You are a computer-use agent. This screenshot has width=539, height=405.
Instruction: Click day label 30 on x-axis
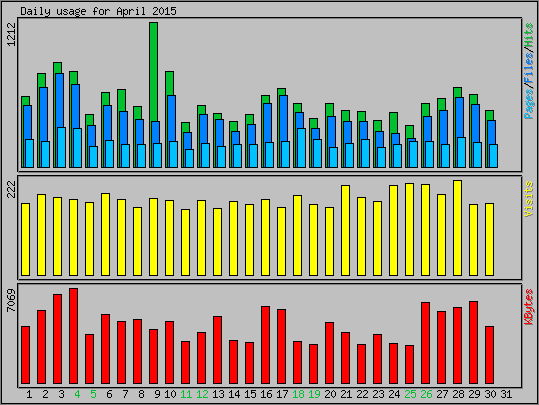point(490,394)
